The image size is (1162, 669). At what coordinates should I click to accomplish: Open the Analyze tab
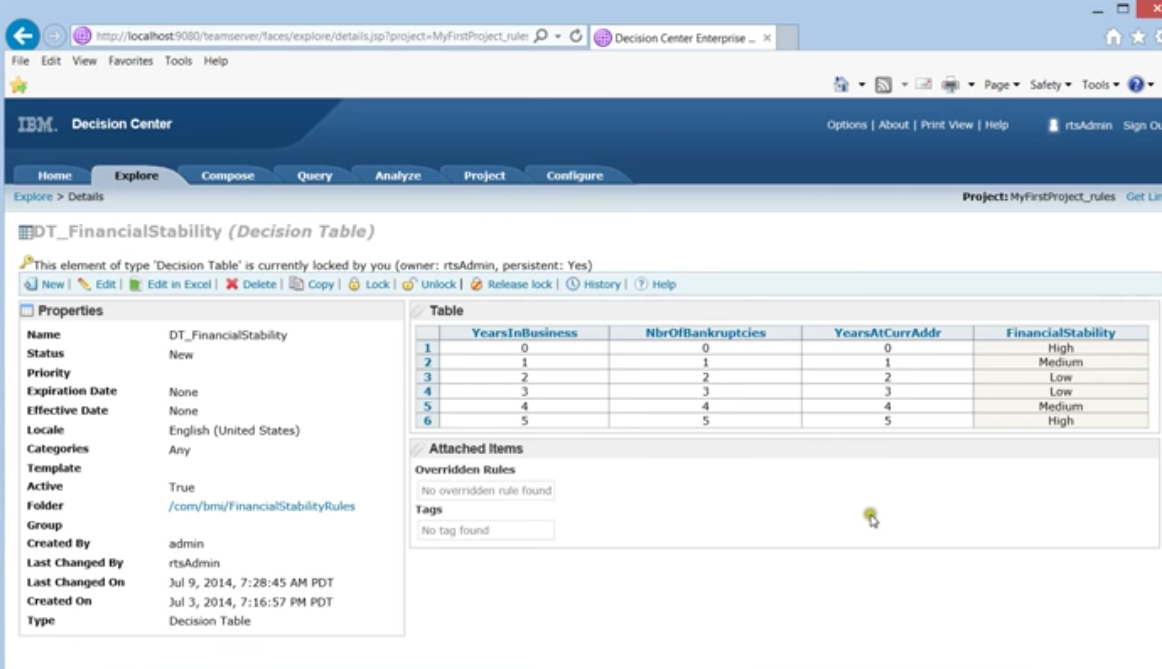[398, 176]
